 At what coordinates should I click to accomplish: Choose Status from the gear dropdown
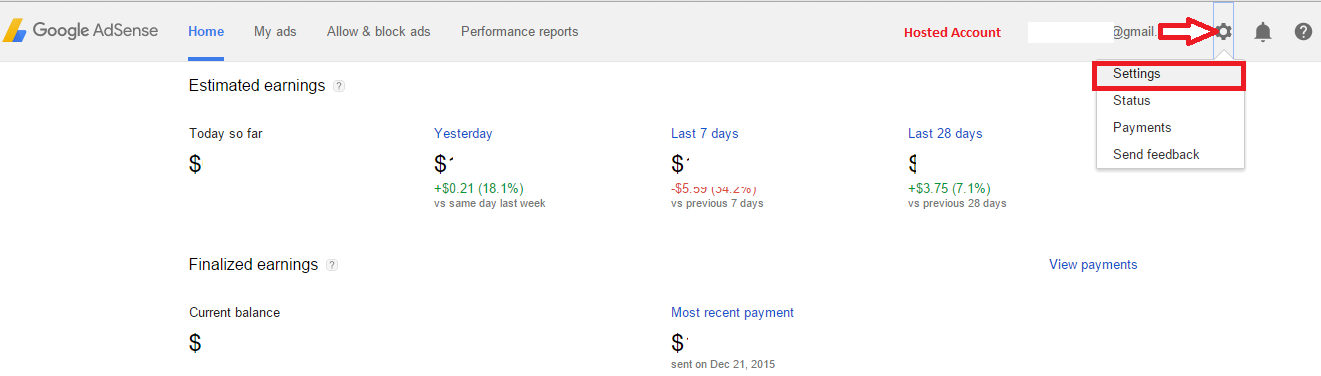click(1170, 101)
